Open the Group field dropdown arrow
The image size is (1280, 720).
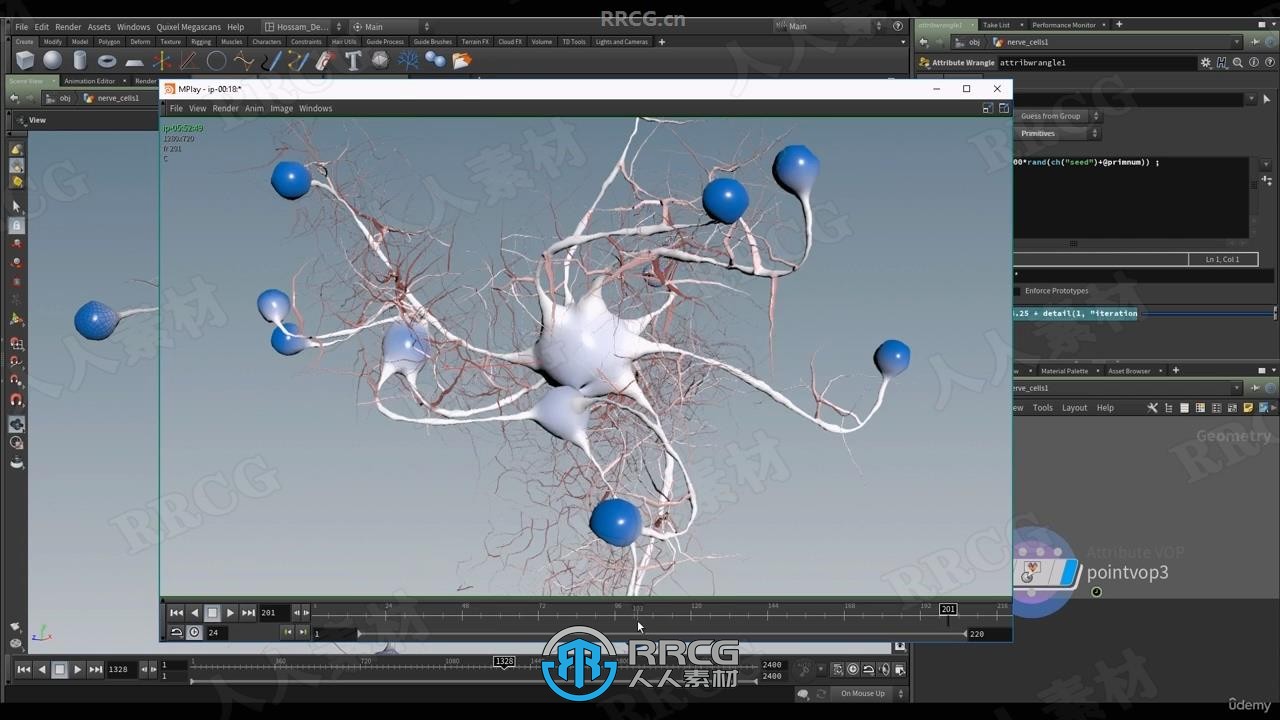(x=1252, y=99)
